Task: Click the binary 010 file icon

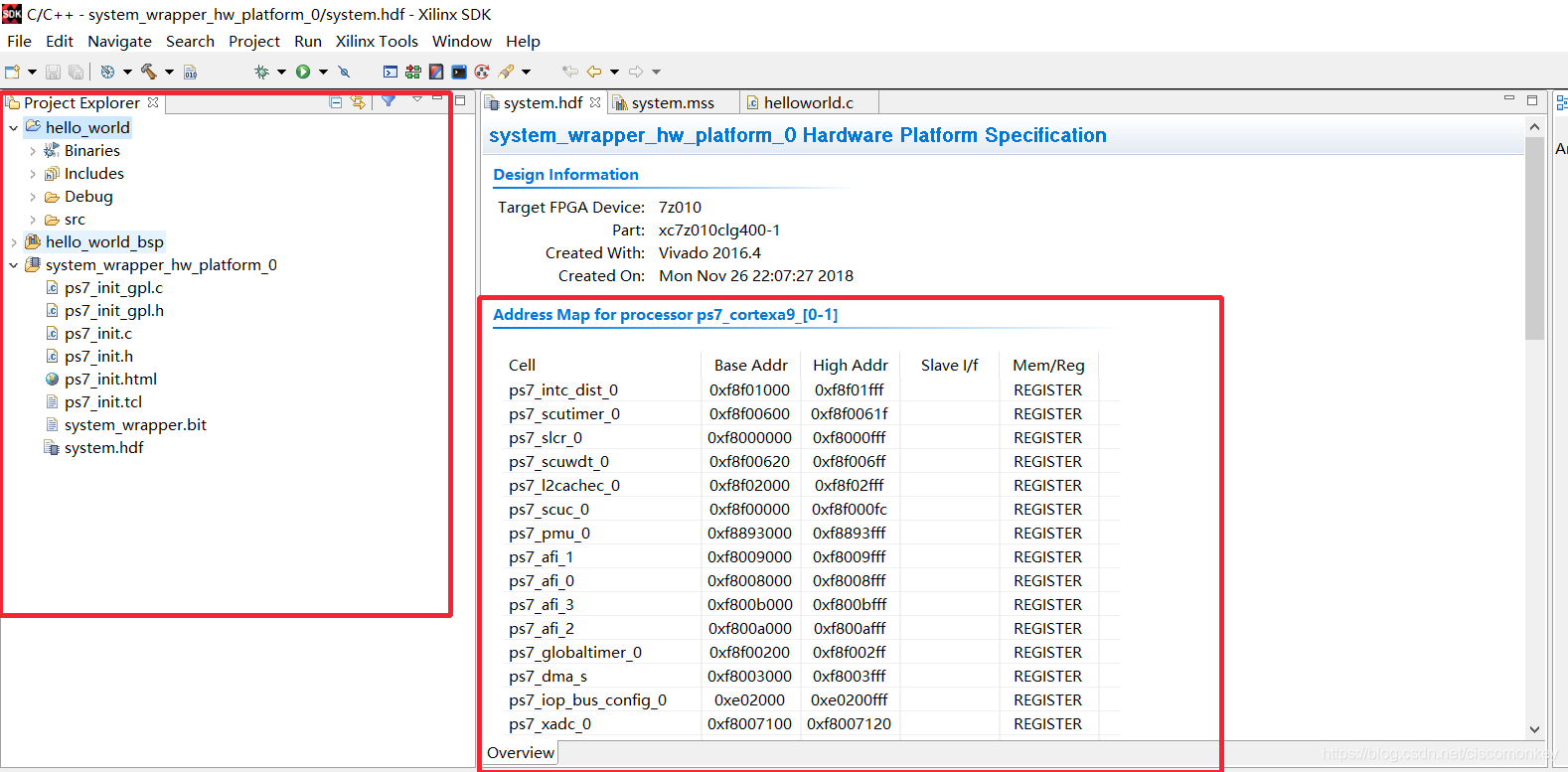Action: coord(190,72)
